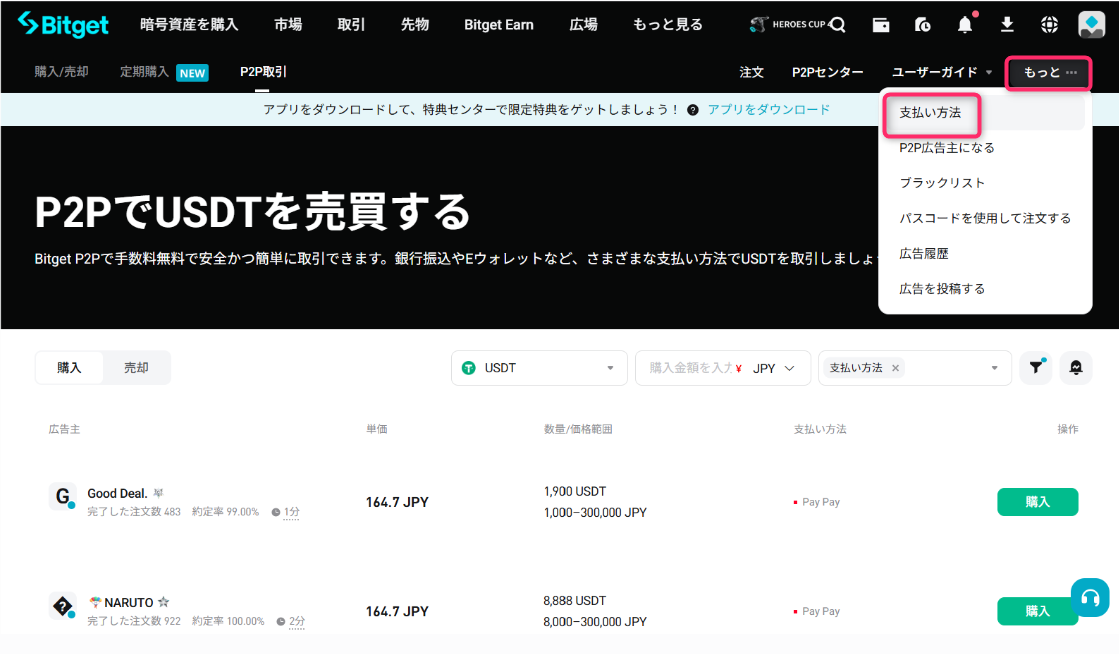Remove the 支払い方法 filter chip
Image resolution: width=1119 pixels, height=654 pixels.
pyautogui.click(x=897, y=369)
